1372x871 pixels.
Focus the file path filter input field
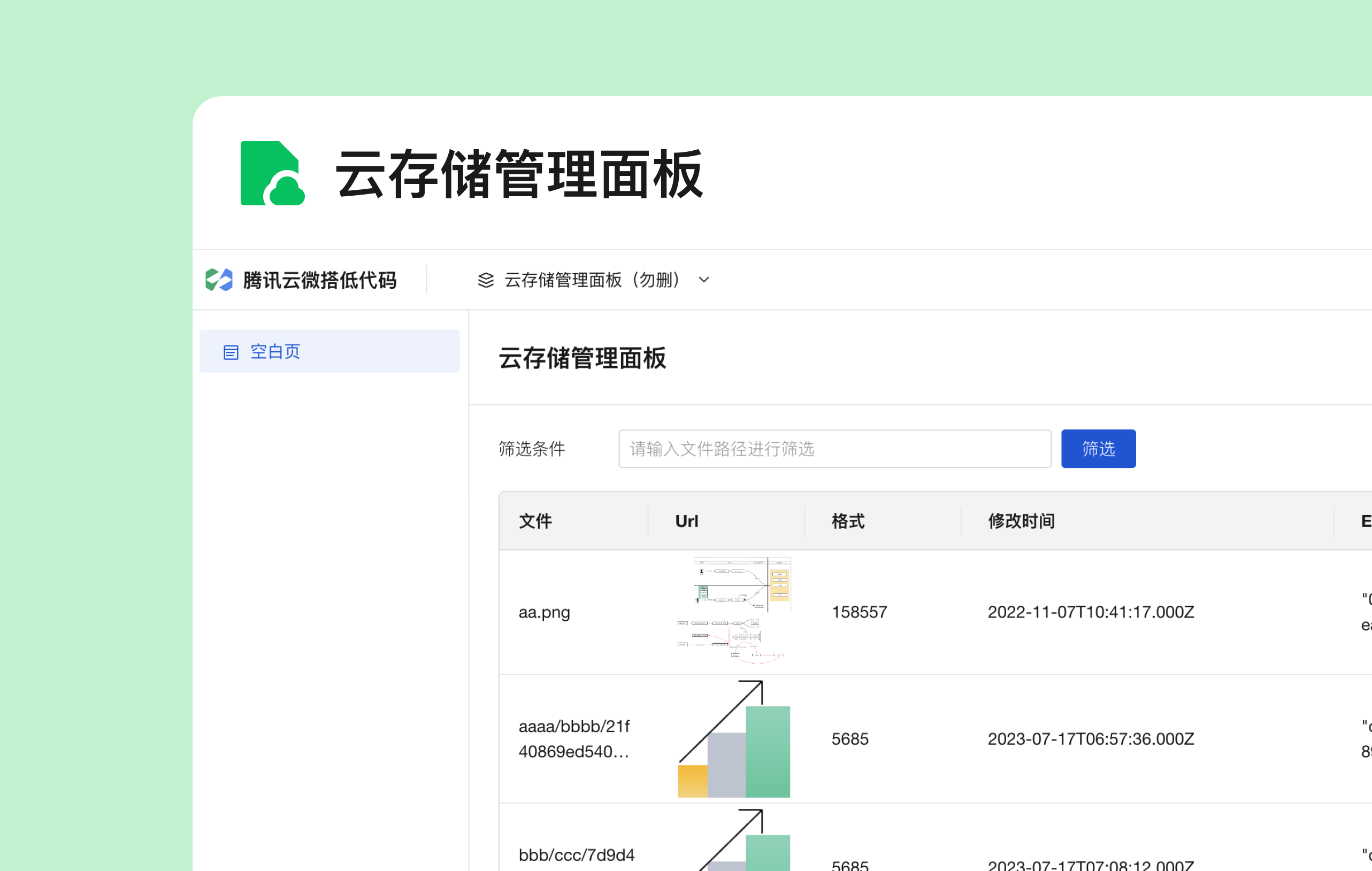[835, 449]
